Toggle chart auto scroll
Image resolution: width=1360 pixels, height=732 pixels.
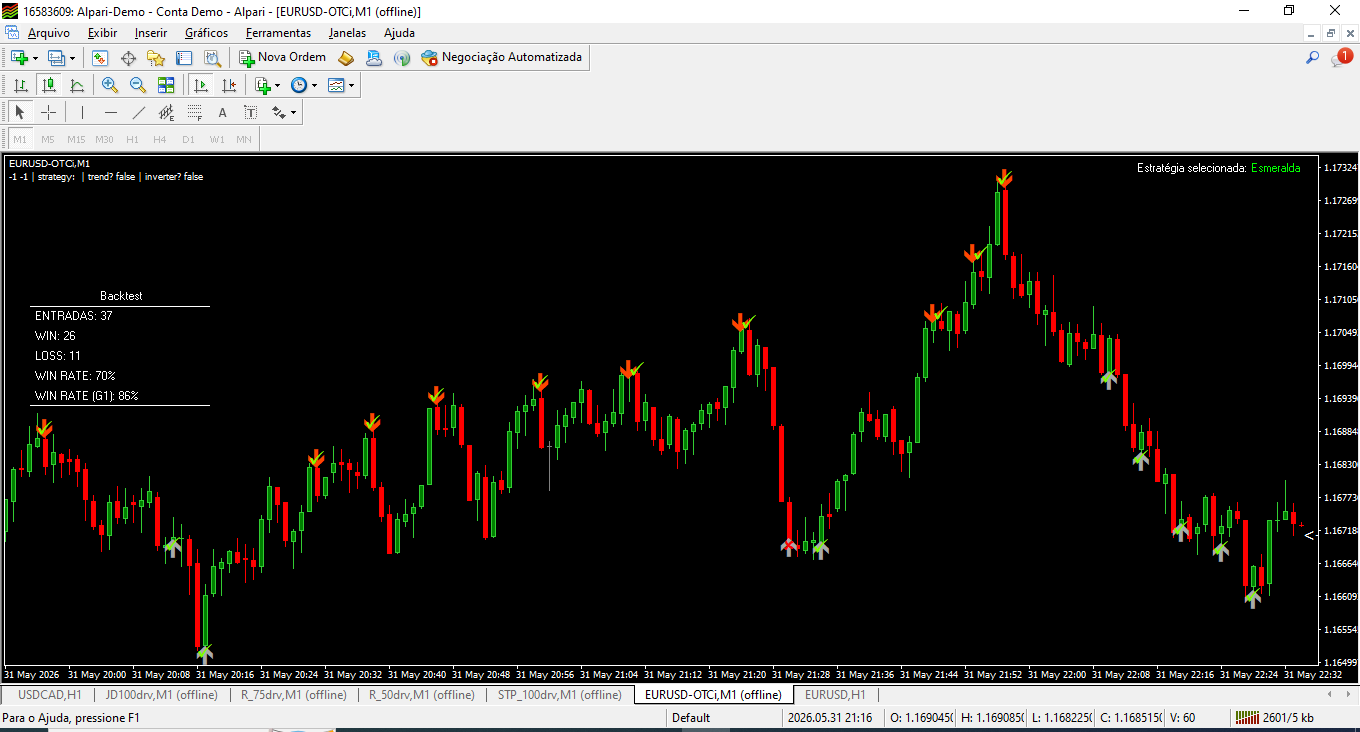click(201, 86)
